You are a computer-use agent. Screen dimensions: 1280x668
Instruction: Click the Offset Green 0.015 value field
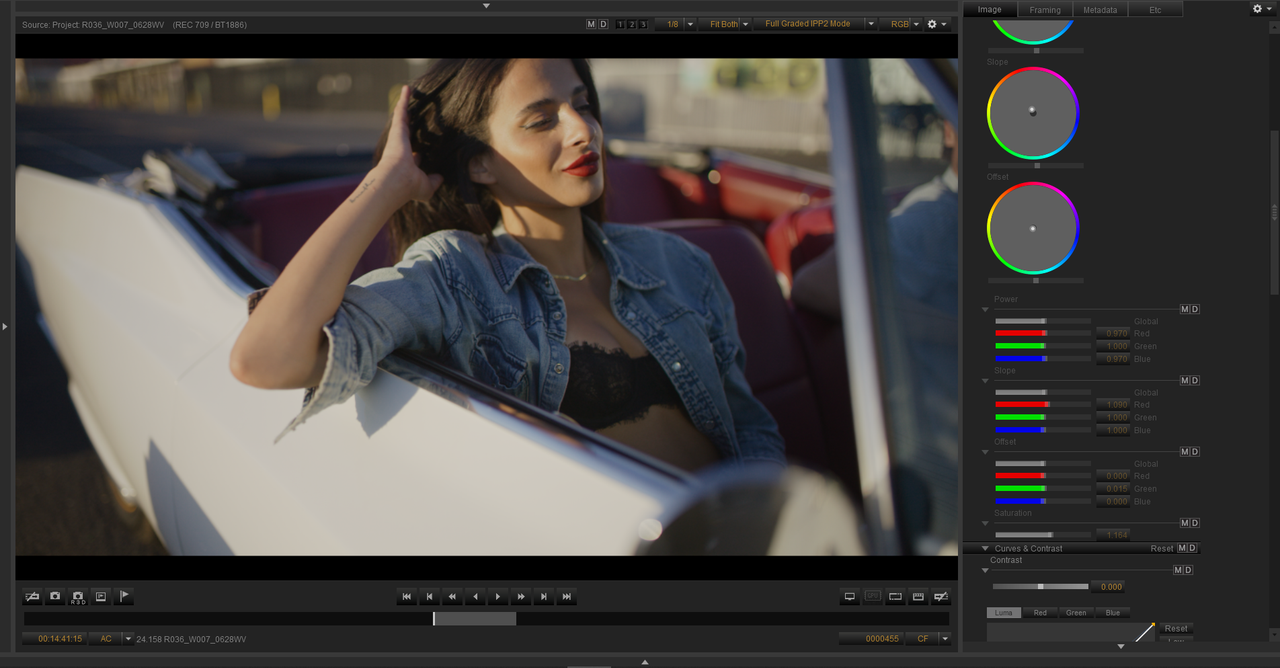pos(1112,488)
